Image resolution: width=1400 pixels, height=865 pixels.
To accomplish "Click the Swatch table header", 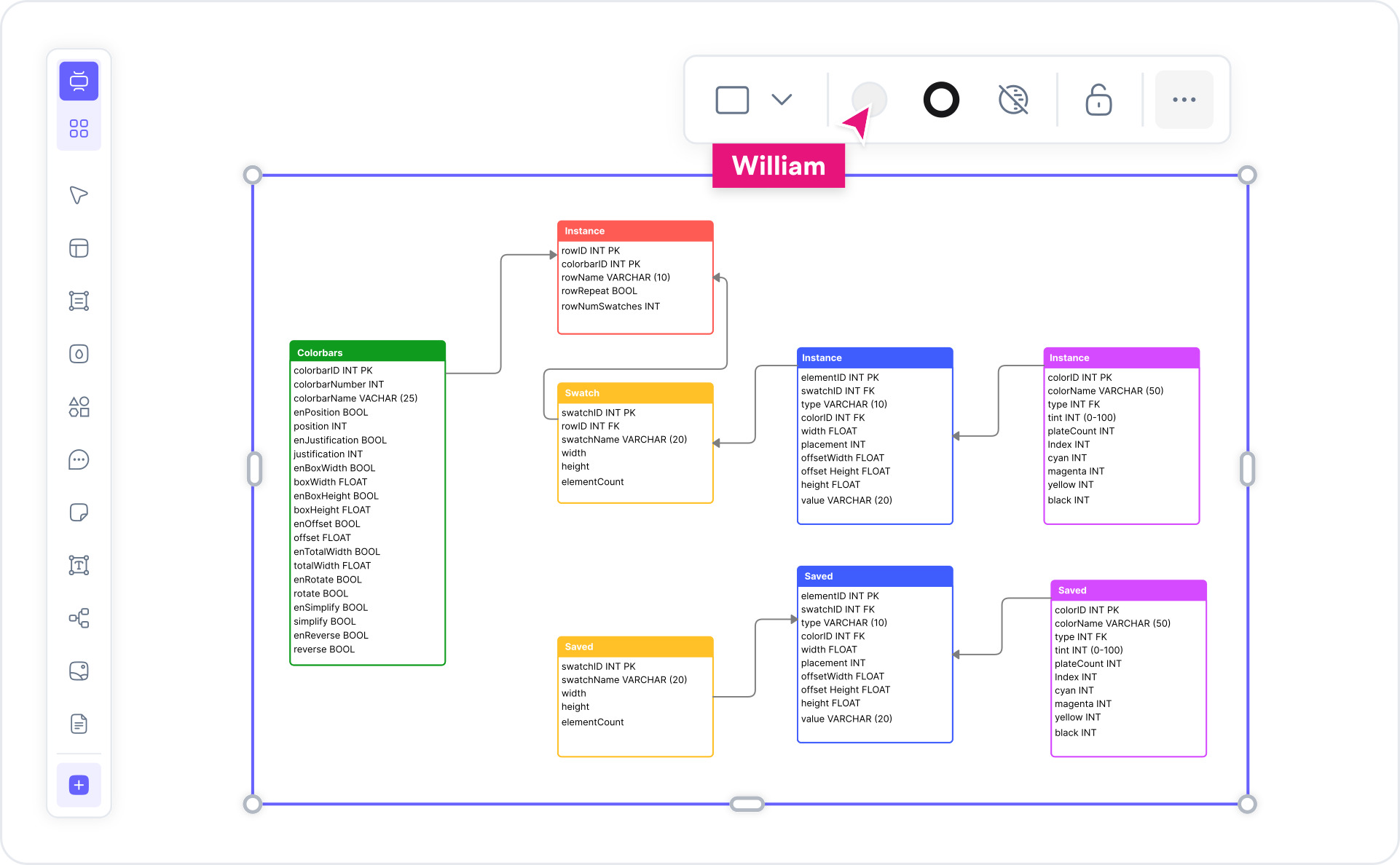I will point(634,392).
